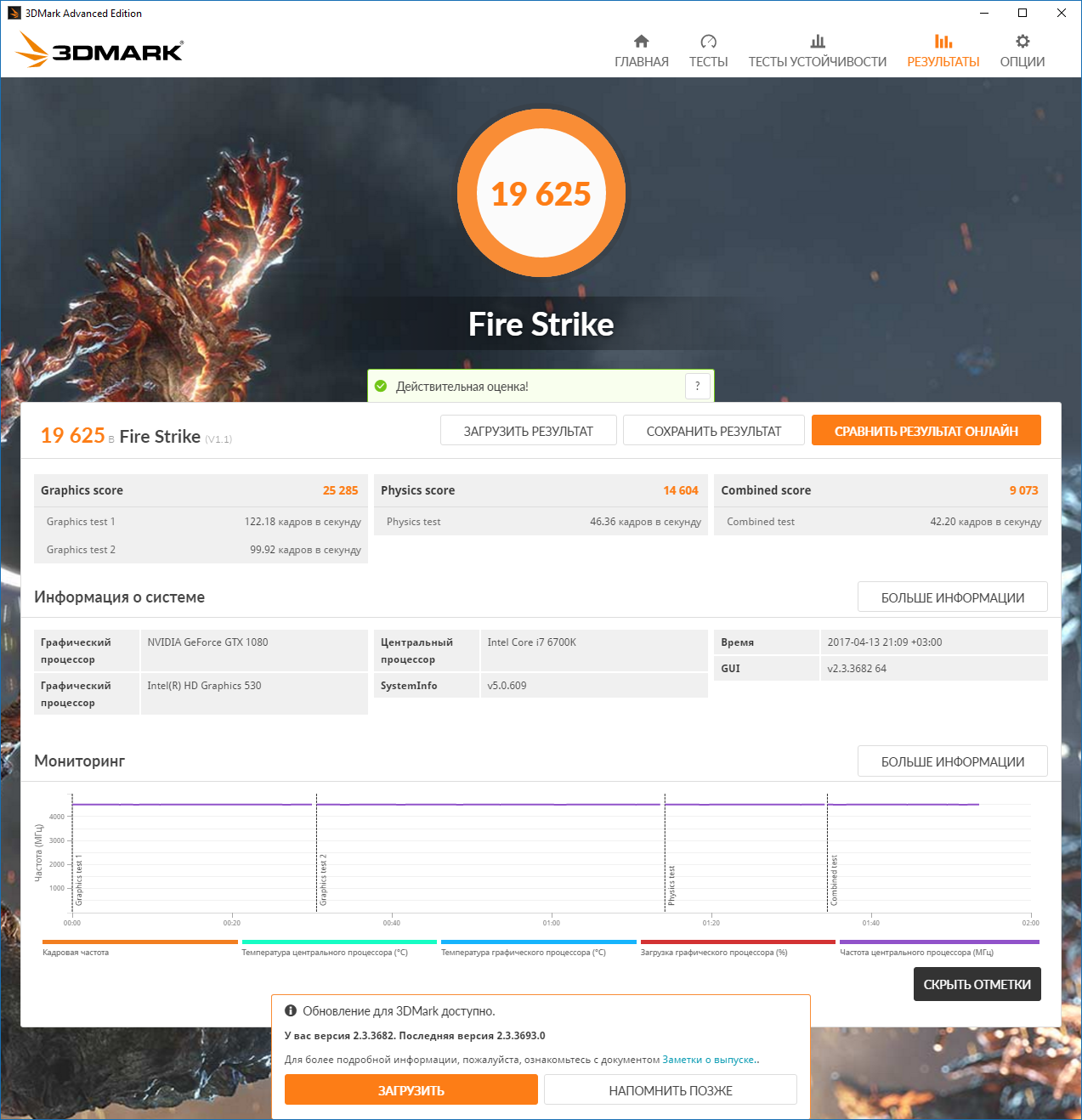The width and height of the screenshot is (1082, 1120).
Task: Click НАПОМНИТЬ ПОЗЖЕ button
Action: click(x=671, y=1090)
